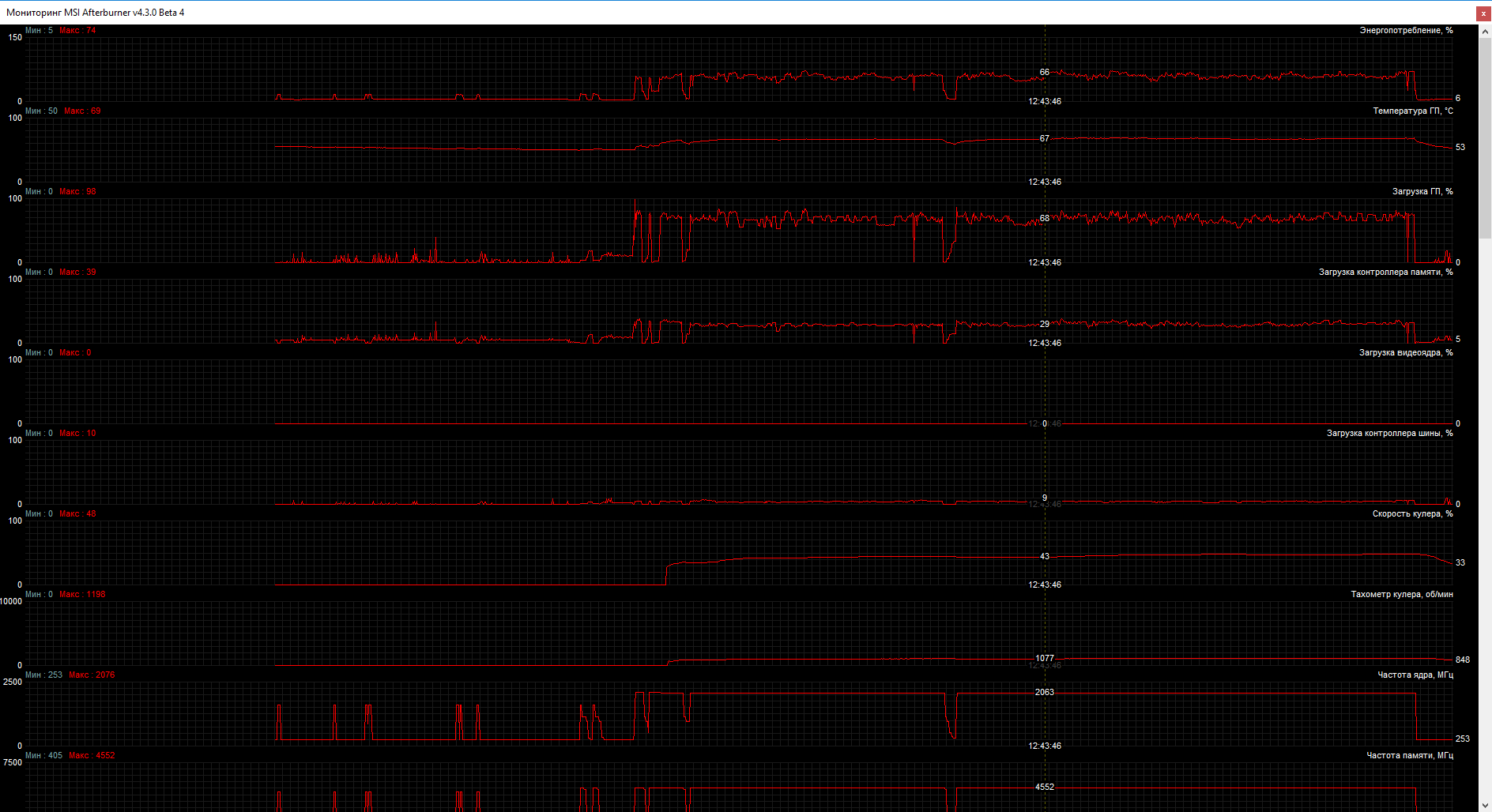
Task: Click the 'Тахометр кулера, об/мин' label
Action: pos(1402,594)
